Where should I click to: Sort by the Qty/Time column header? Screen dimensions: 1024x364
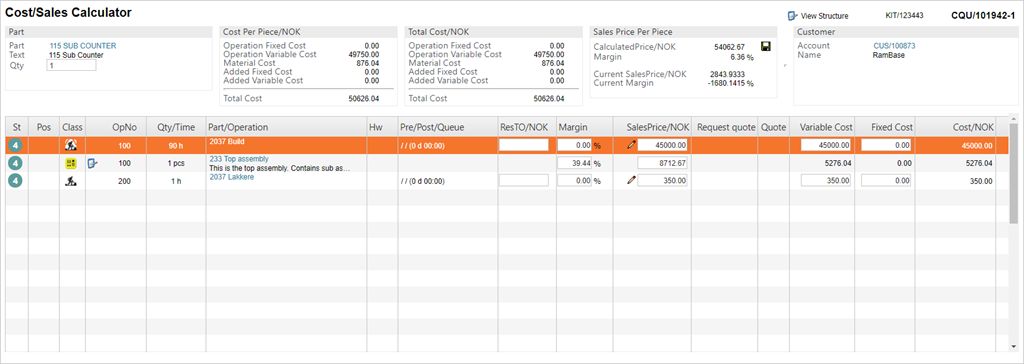(176, 127)
